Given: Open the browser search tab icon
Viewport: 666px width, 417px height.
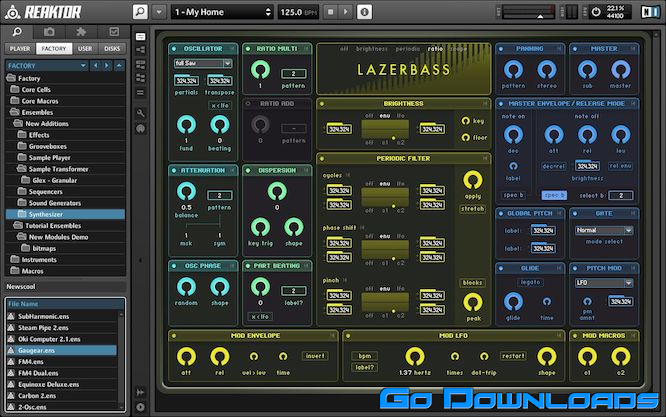Looking at the screenshot, I should 17,32.
